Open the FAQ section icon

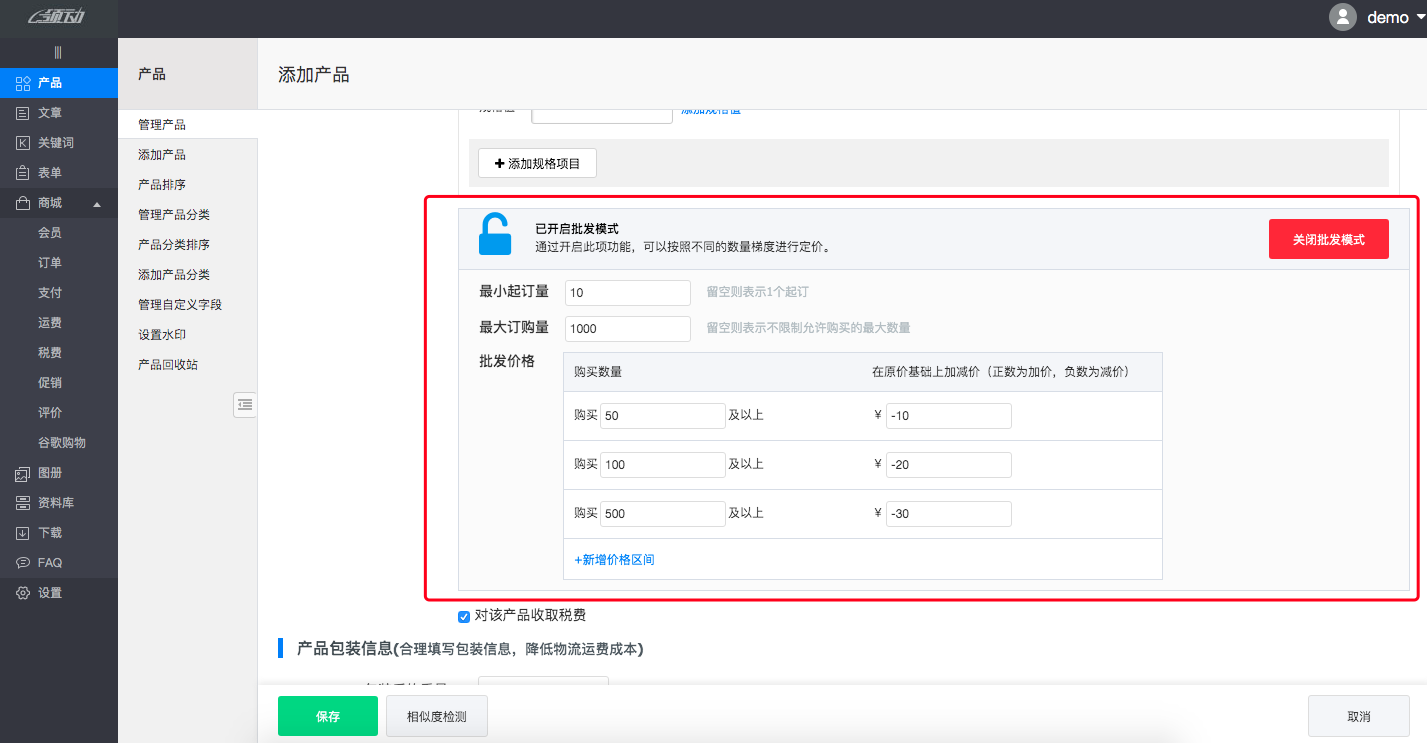(x=23, y=562)
